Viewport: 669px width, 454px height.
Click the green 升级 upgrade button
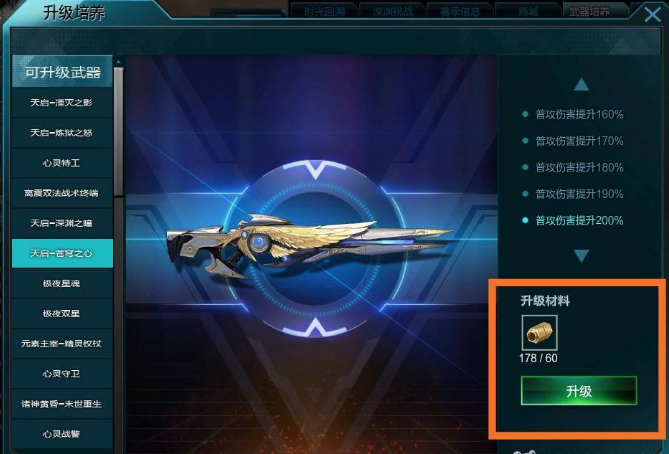(x=579, y=391)
